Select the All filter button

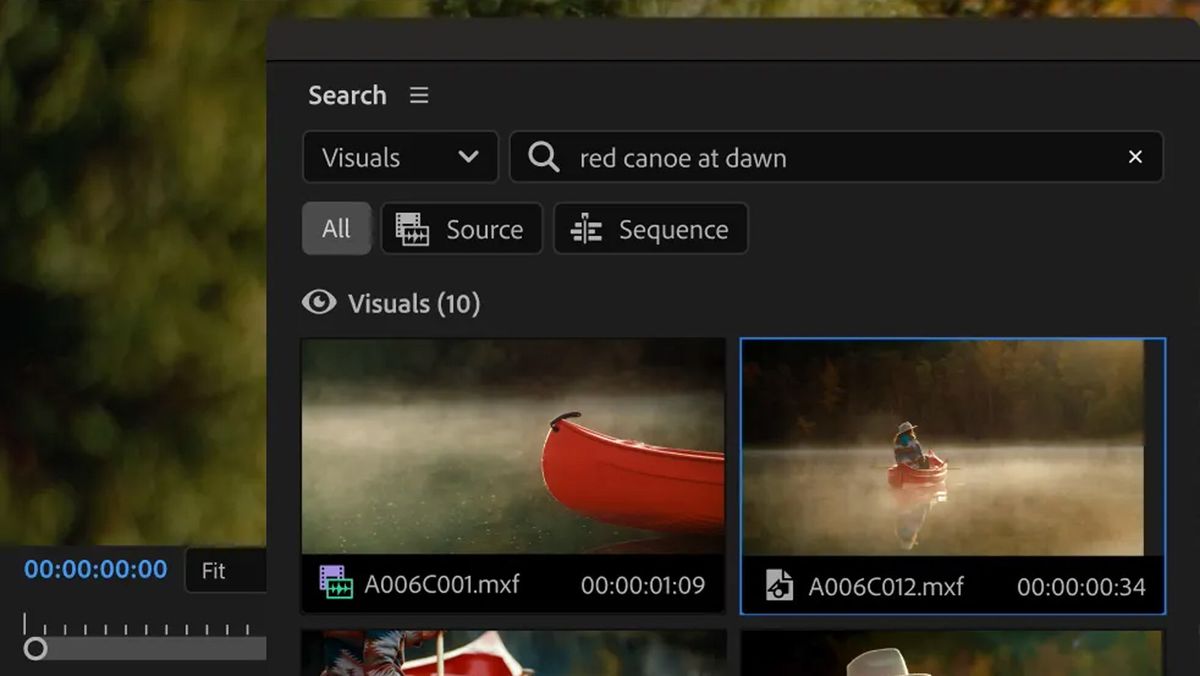click(336, 228)
